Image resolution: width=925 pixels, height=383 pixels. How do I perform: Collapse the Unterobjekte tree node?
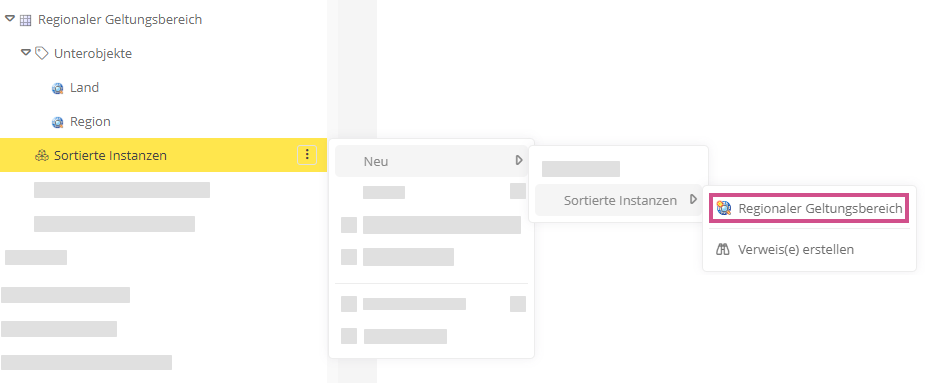click(25, 53)
